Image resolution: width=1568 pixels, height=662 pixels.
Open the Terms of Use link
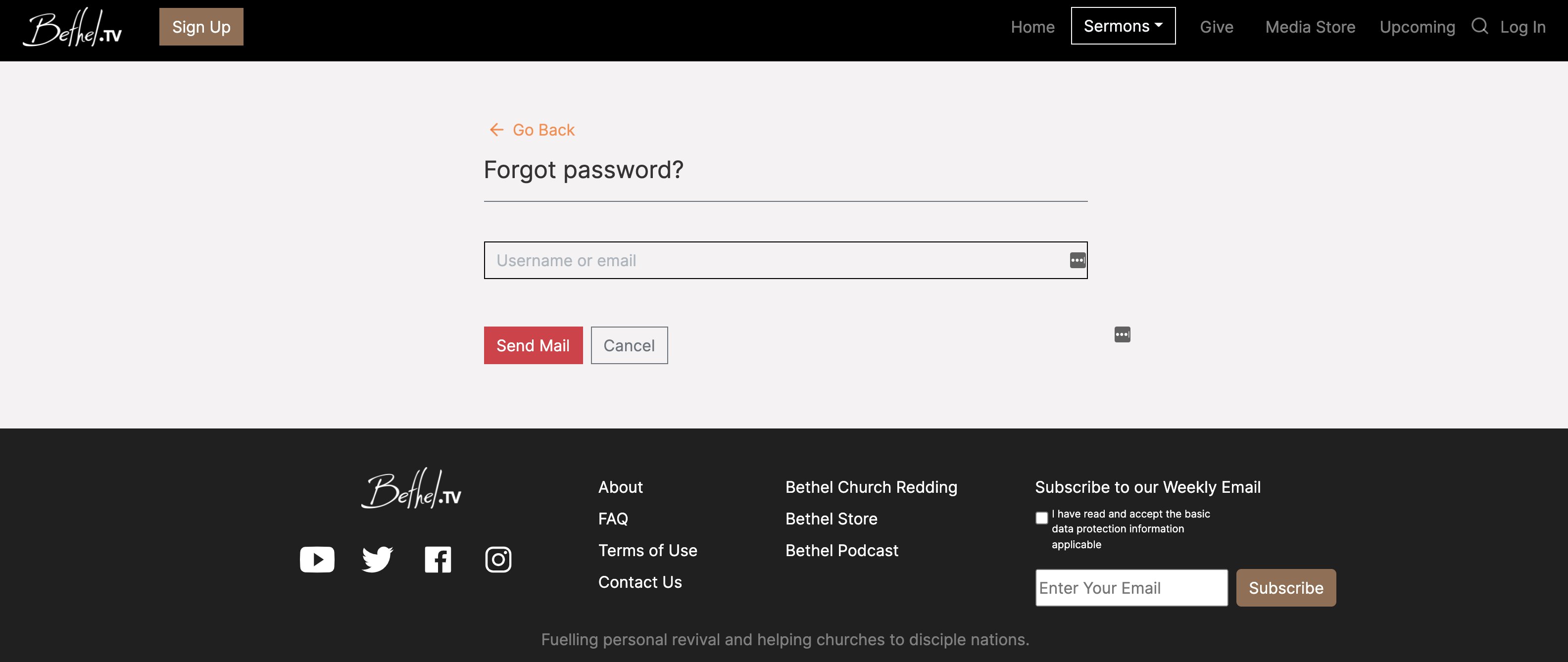pyautogui.click(x=648, y=551)
